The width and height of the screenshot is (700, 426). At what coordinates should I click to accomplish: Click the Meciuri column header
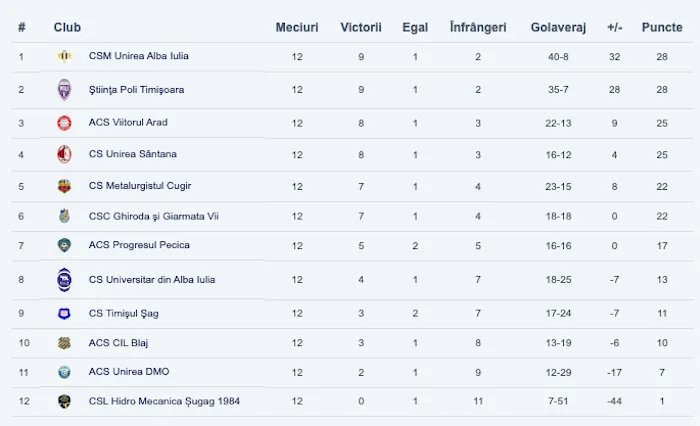[x=297, y=27]
